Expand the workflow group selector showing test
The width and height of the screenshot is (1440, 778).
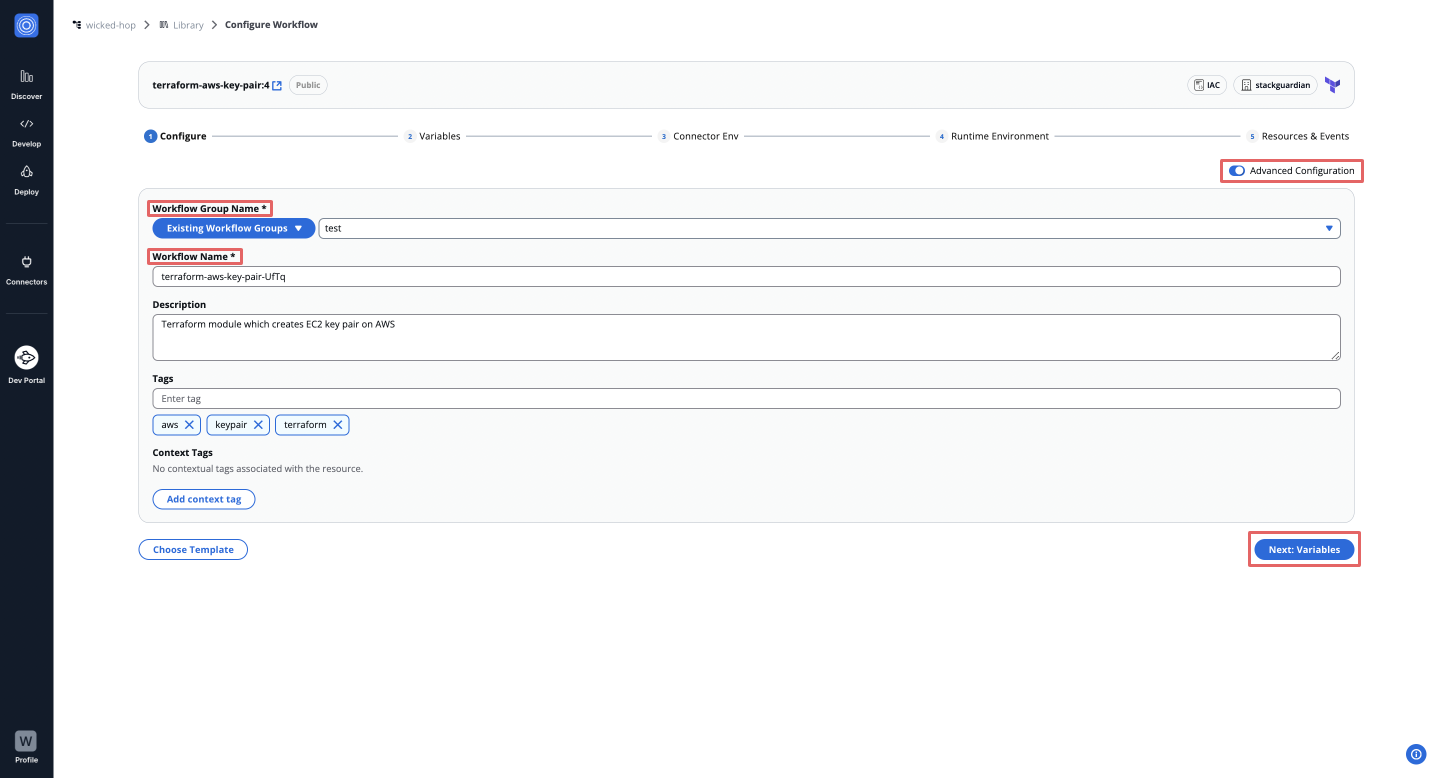click(x=1328, y=228)
